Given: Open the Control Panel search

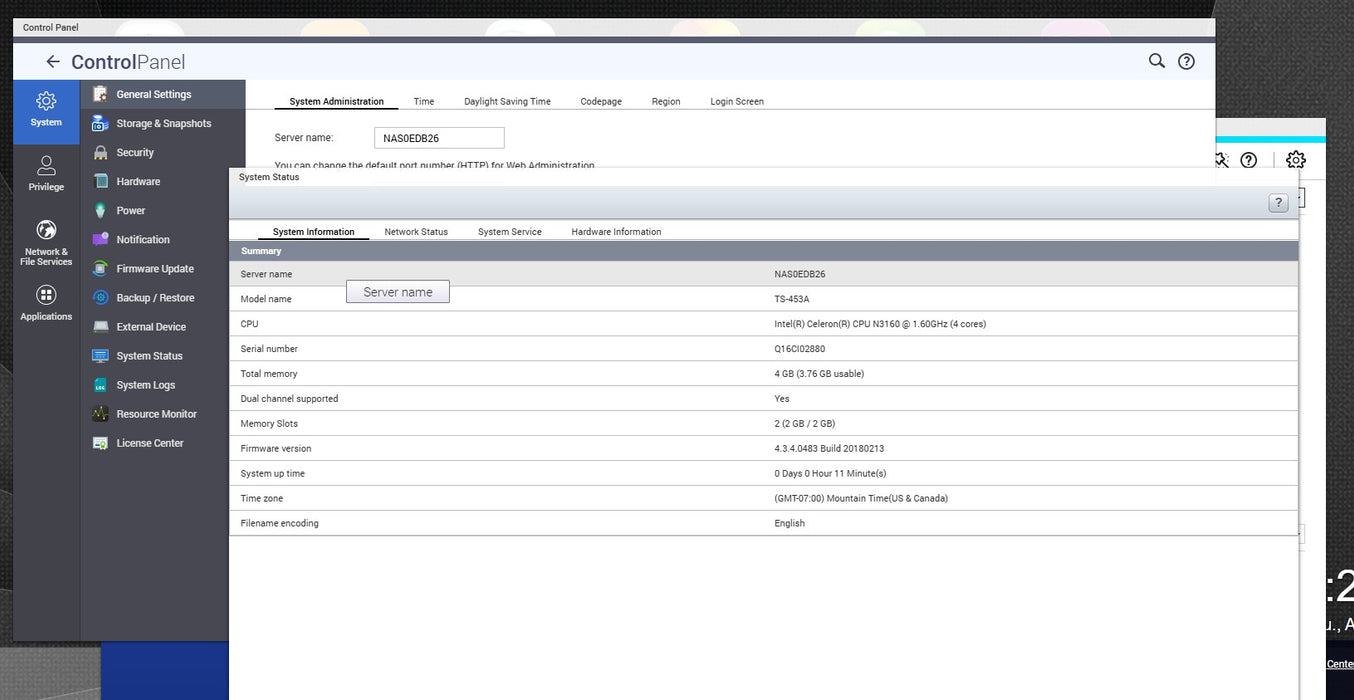Looking at the screenshot, I should (1157, 61).
